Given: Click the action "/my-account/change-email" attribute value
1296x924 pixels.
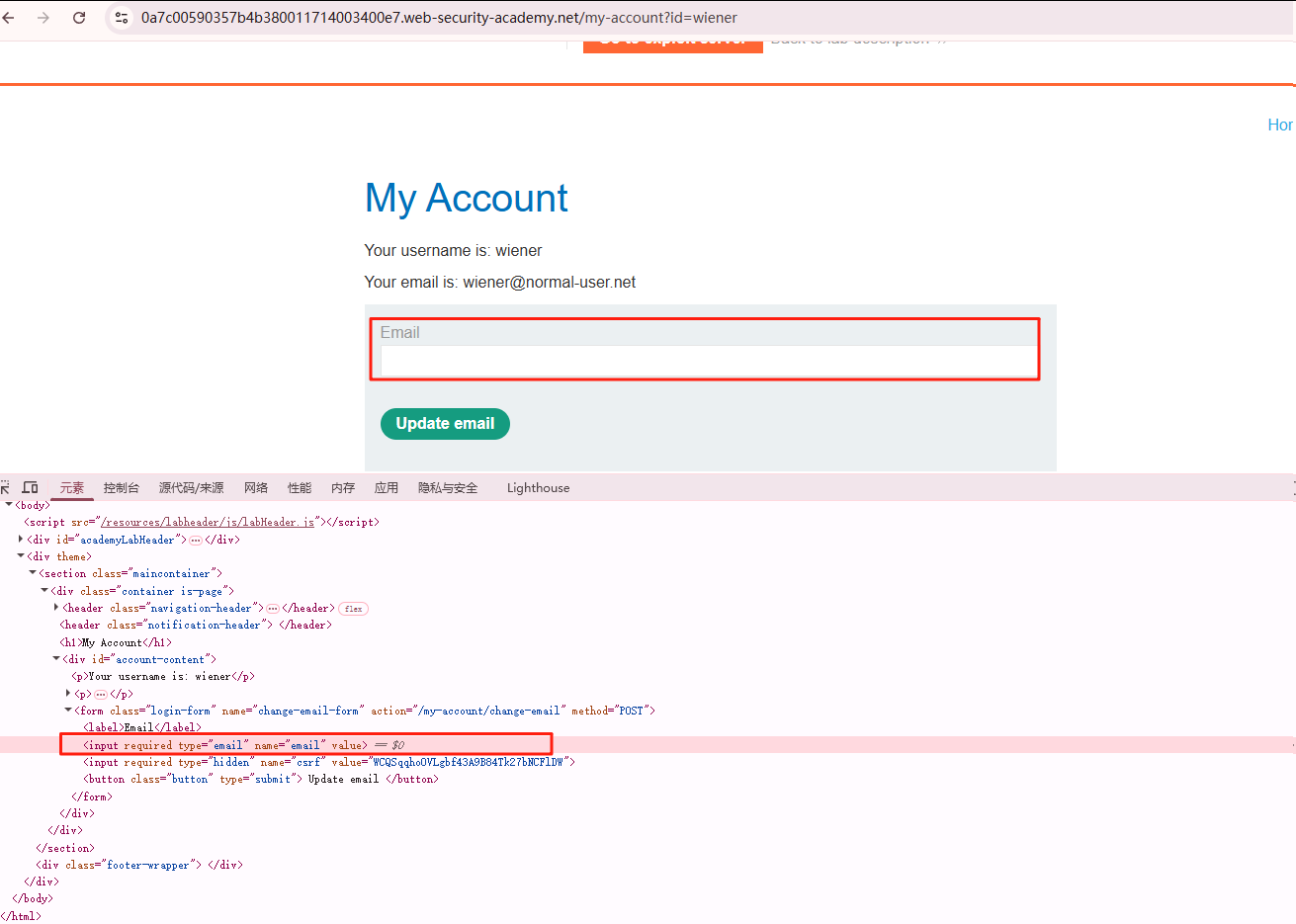Looking at the screenshot, I should (490, 711).
